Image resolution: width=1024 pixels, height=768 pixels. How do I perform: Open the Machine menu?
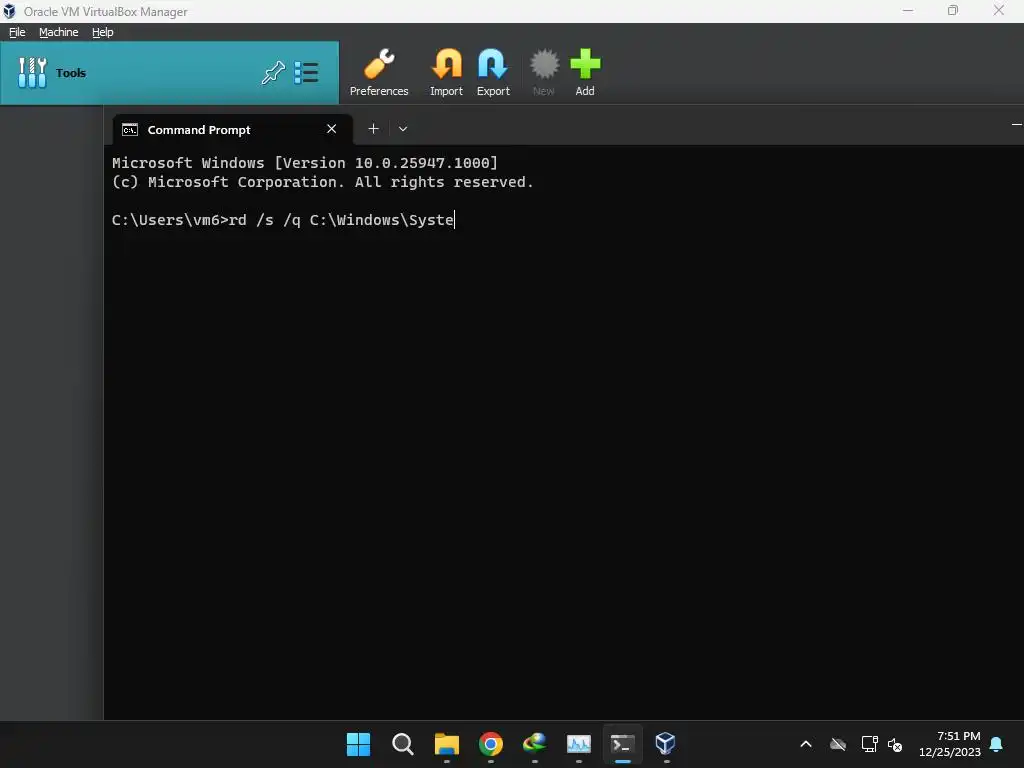tap(59, 32)
